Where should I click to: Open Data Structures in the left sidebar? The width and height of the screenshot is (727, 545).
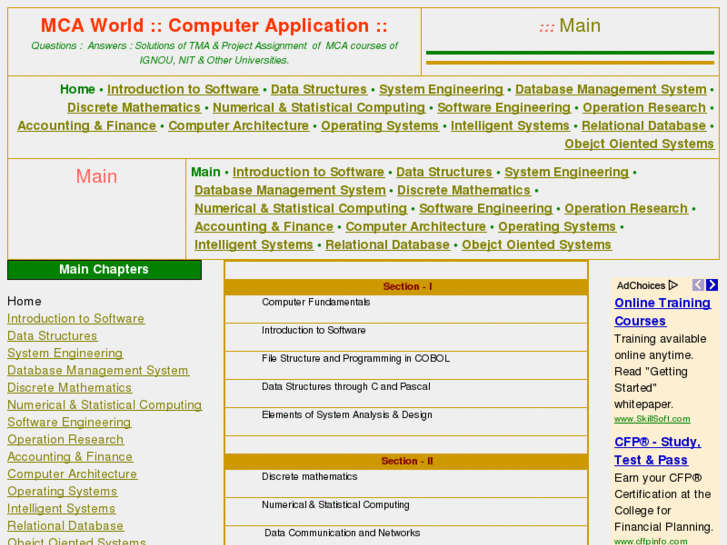52,336
